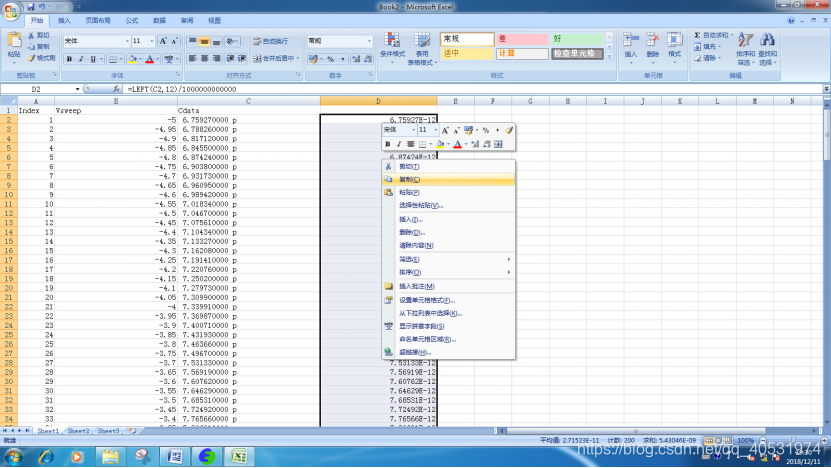Click the Windows Start button
The width and height of the screenshot is (831, 468).
[13, 456]
